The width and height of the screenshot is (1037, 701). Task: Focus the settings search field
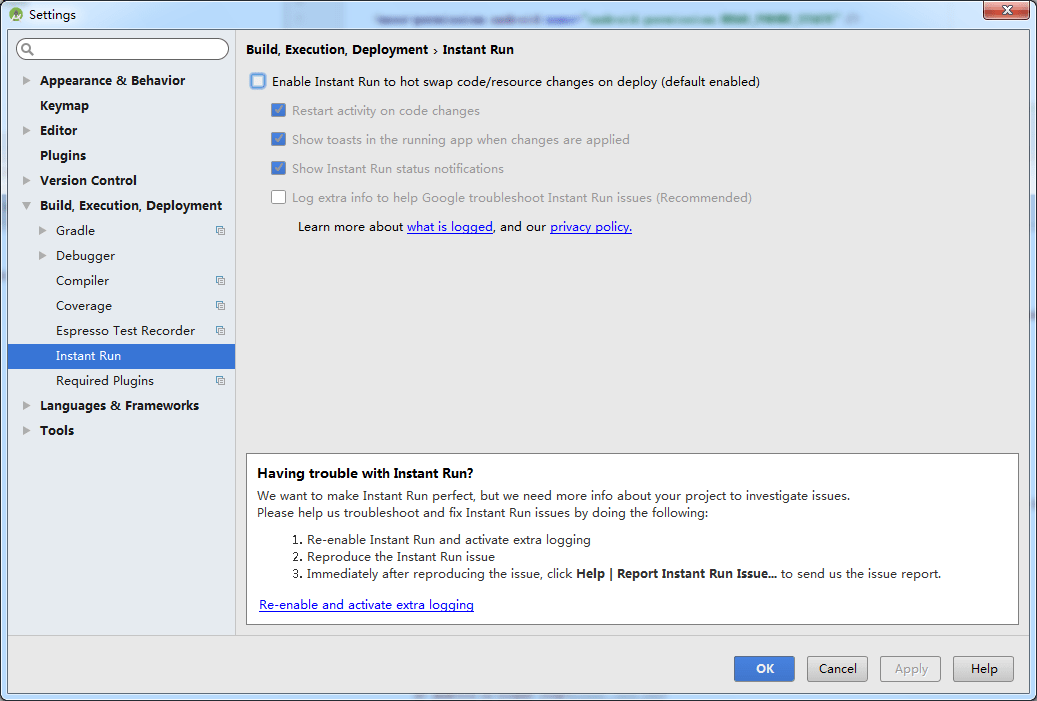(122, 49)
